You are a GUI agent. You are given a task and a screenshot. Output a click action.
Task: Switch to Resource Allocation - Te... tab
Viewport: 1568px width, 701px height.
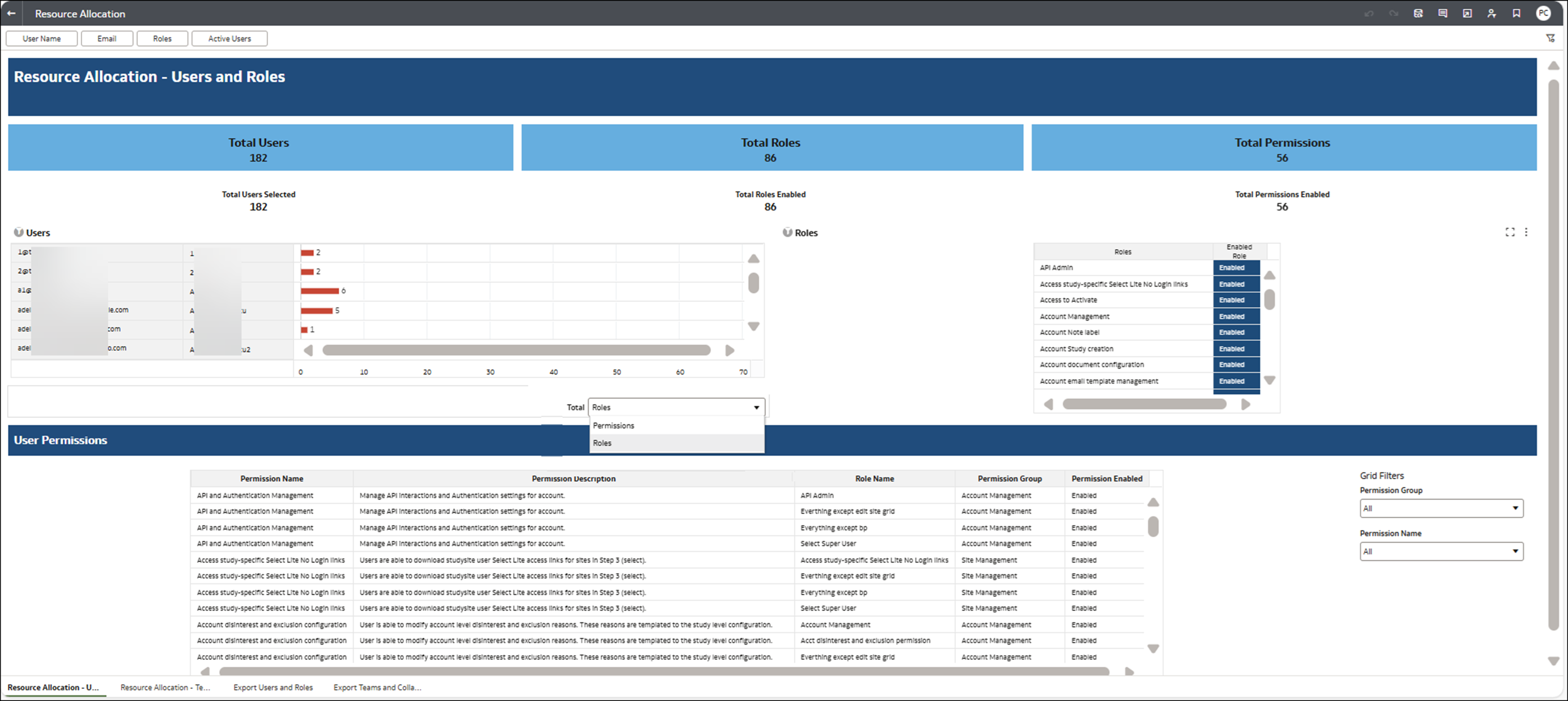tap(165, 687)
